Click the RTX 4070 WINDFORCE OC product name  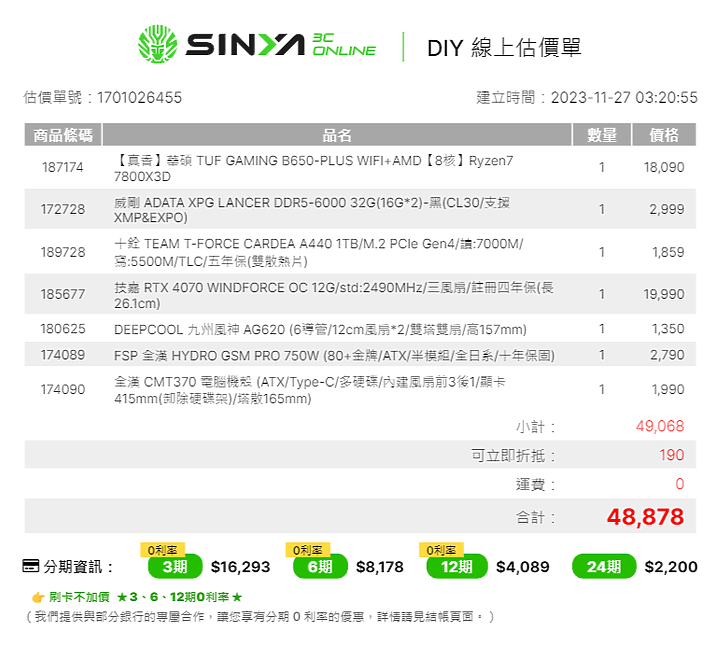(x=334, y=295)
